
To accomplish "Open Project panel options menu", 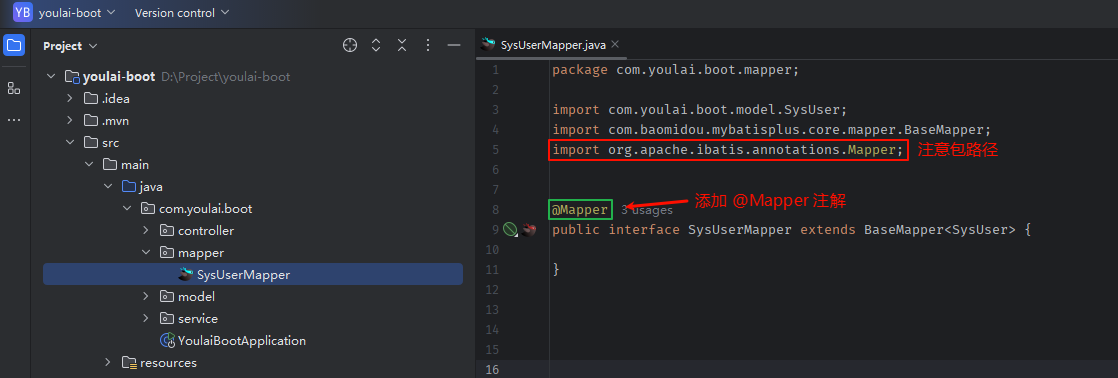I will (x=428, y=46).
